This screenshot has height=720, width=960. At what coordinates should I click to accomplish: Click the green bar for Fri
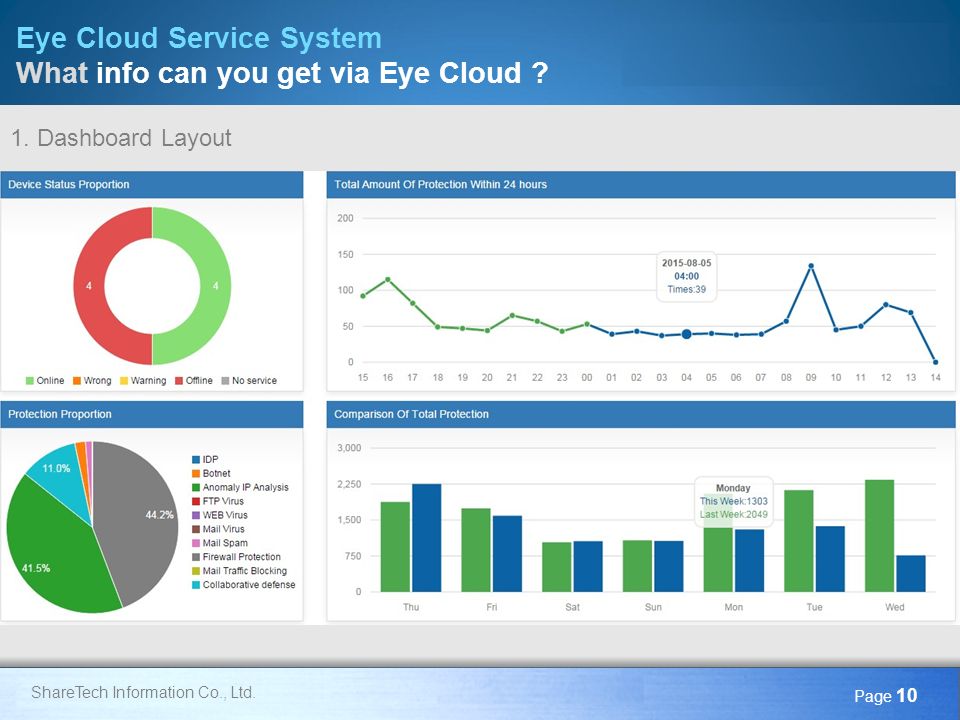coord(476,550)
